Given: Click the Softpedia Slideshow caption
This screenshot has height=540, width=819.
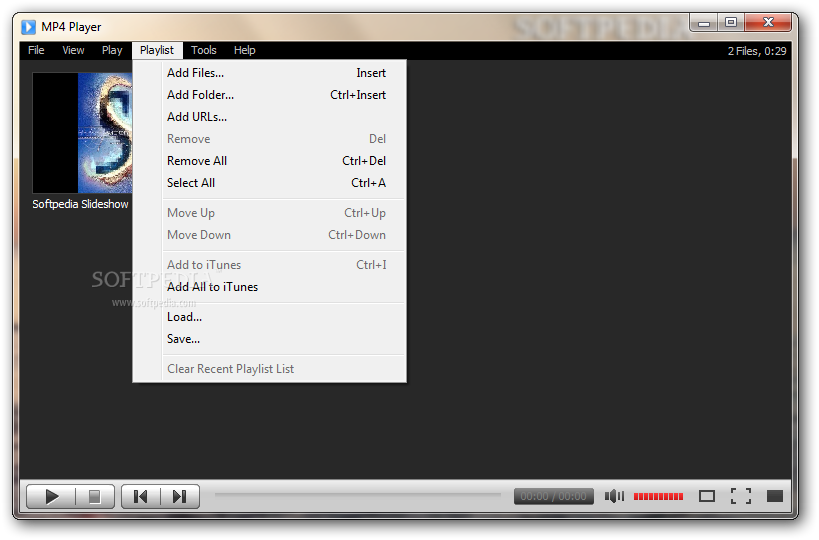Looking at the screenshot, I should coord(80,204).
